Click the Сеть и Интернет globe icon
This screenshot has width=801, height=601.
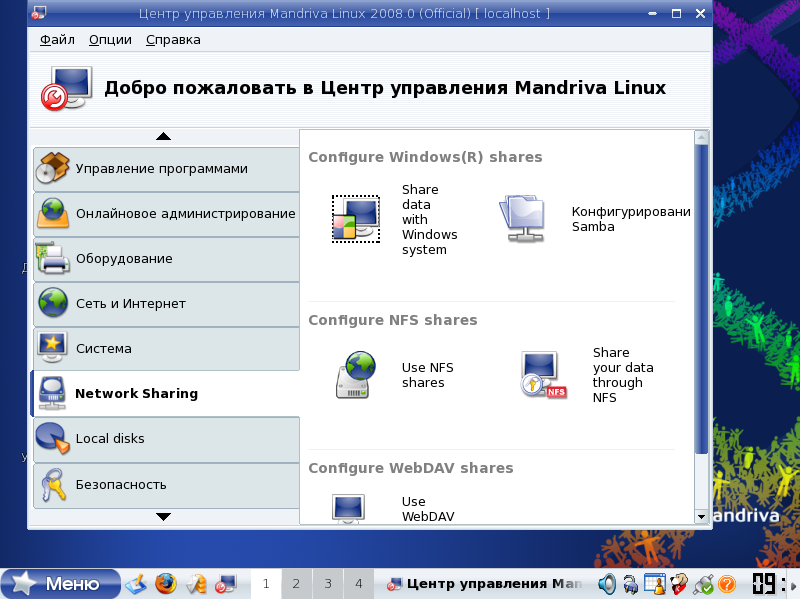point(53,303)
